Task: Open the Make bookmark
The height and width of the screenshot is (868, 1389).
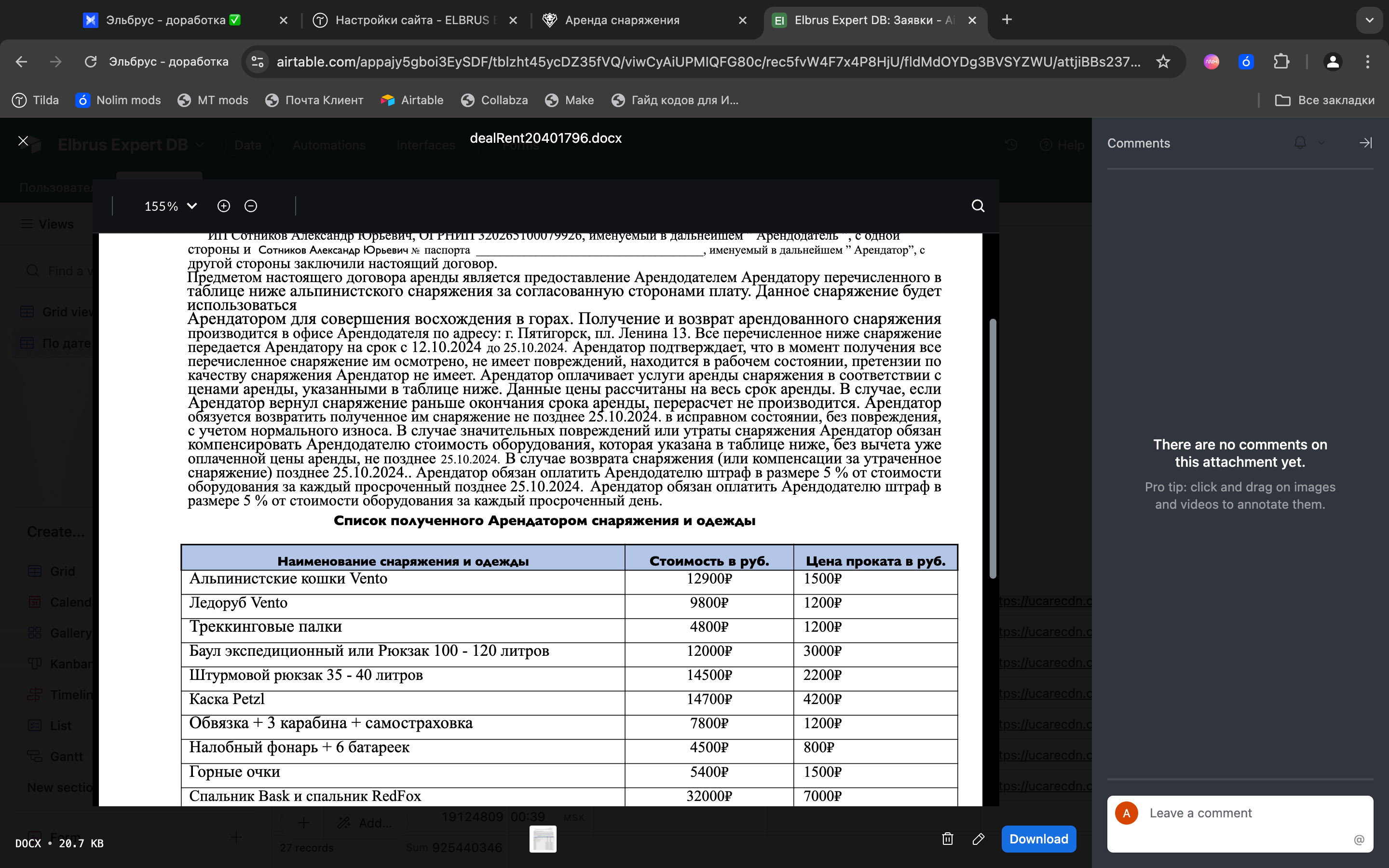Action: 570,100
